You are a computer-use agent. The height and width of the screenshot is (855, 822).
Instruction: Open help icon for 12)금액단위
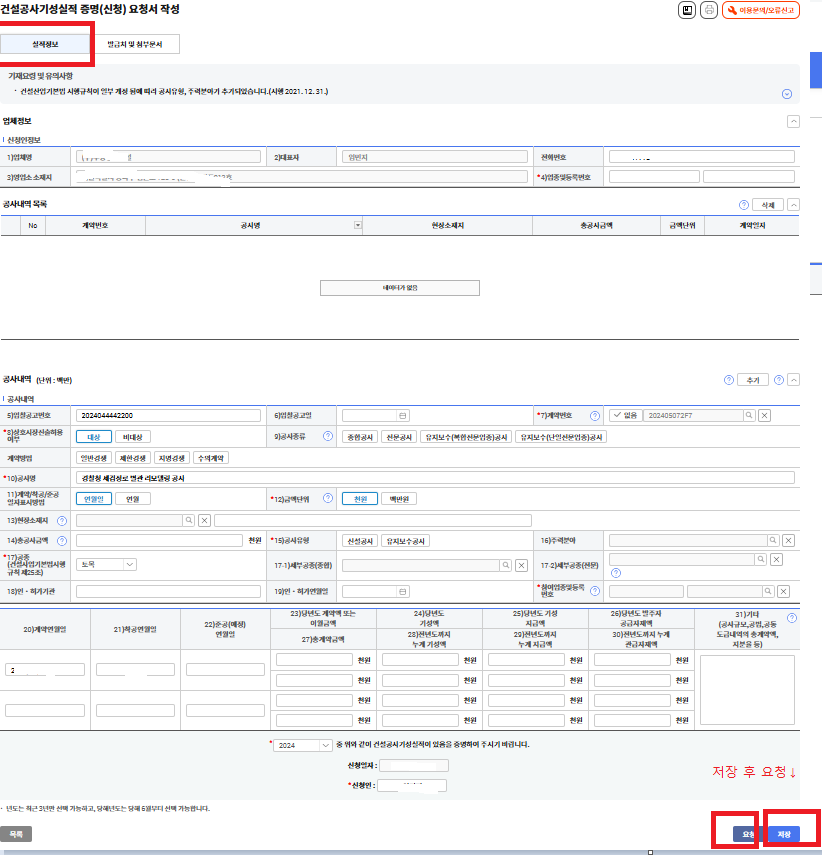point(328,498)
